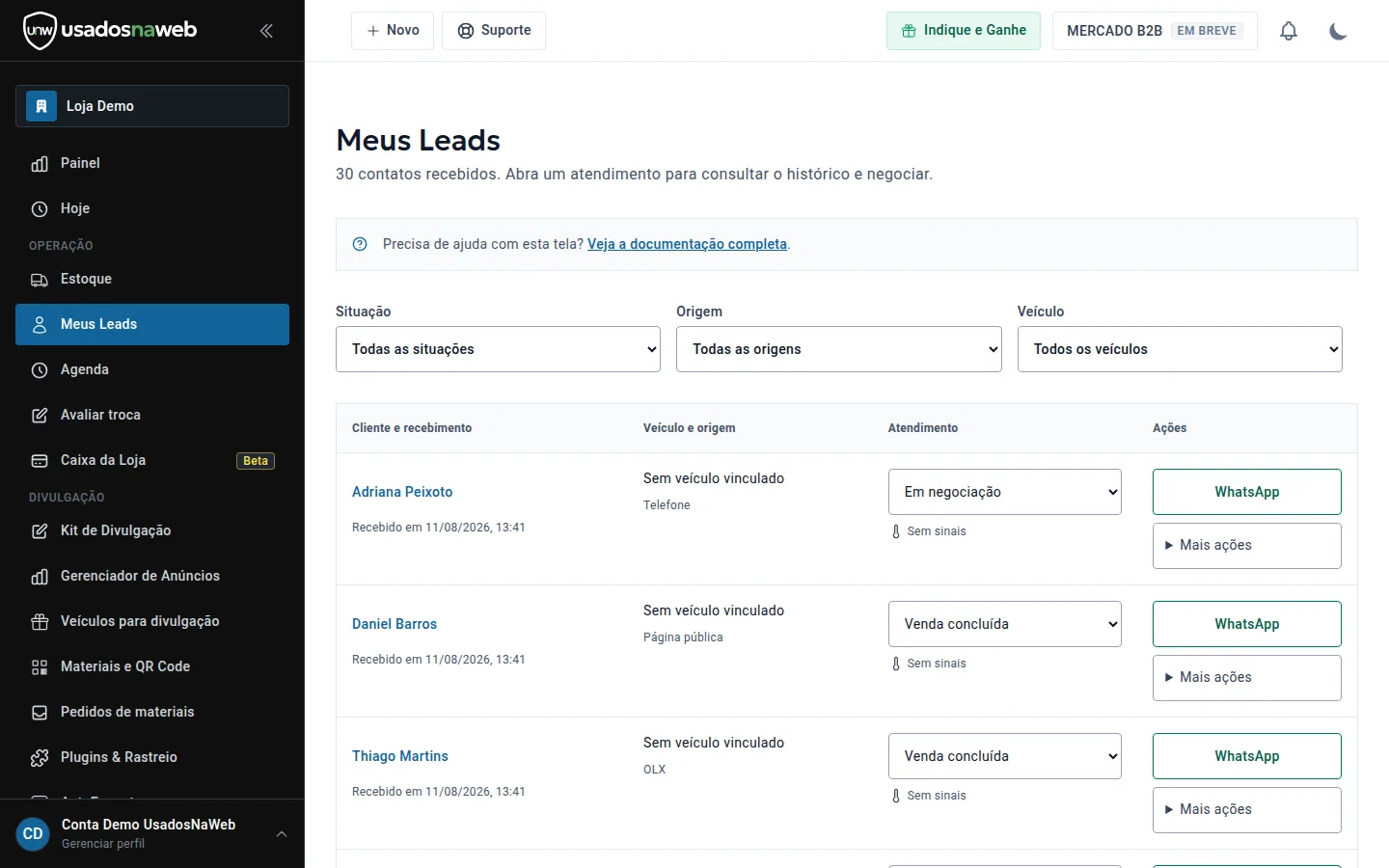Click the CD account avatar
1389x868 pixels.
click(33, 833)
